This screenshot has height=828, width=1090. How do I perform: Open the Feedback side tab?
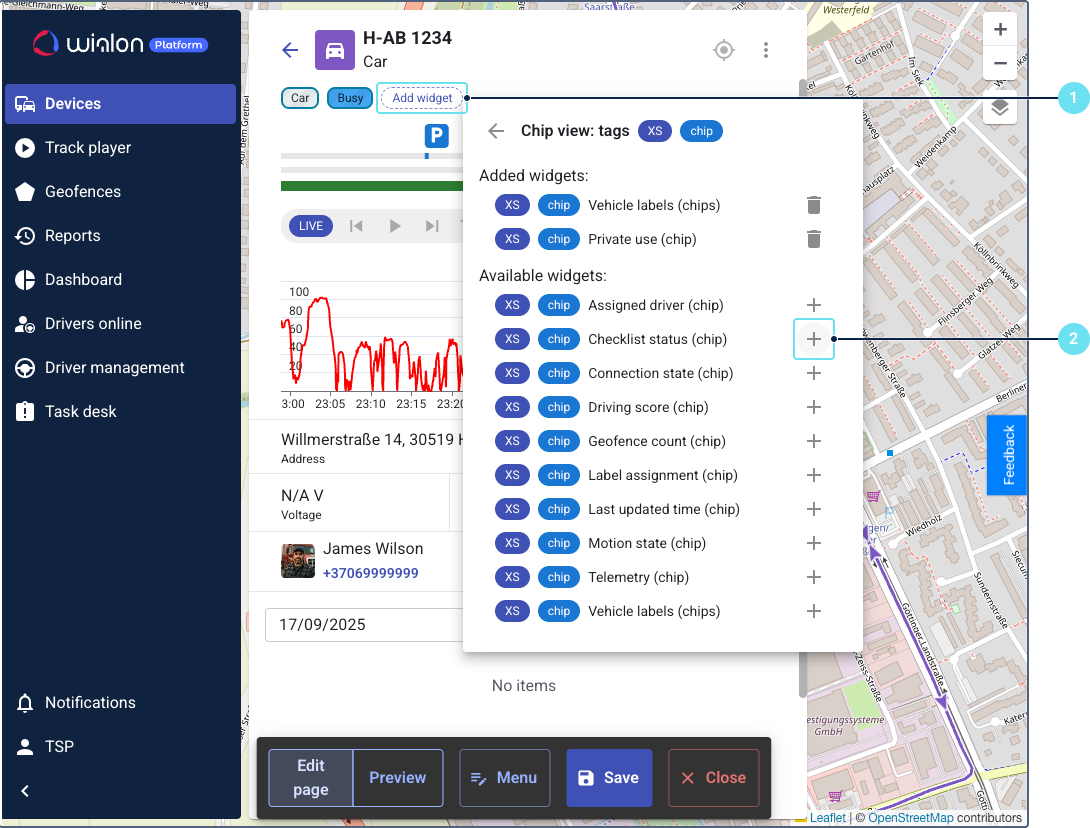coord(1007,455)
